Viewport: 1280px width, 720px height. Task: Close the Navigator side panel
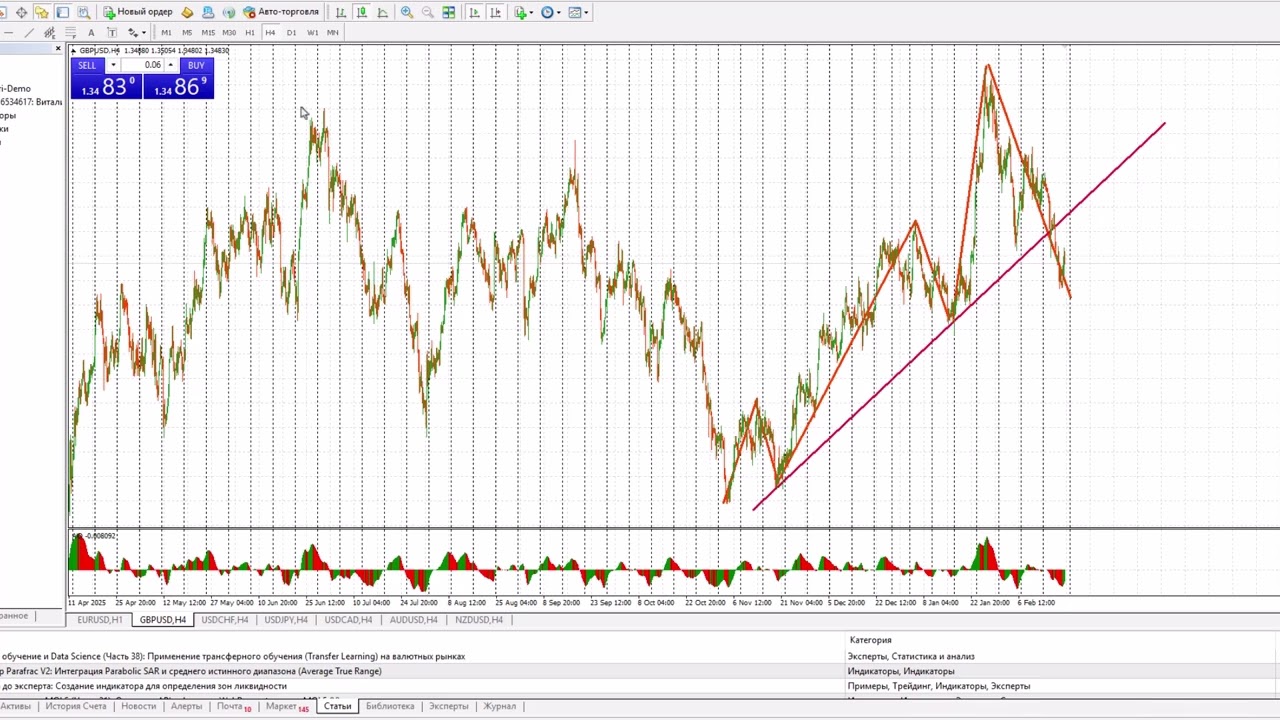point(58,49)
